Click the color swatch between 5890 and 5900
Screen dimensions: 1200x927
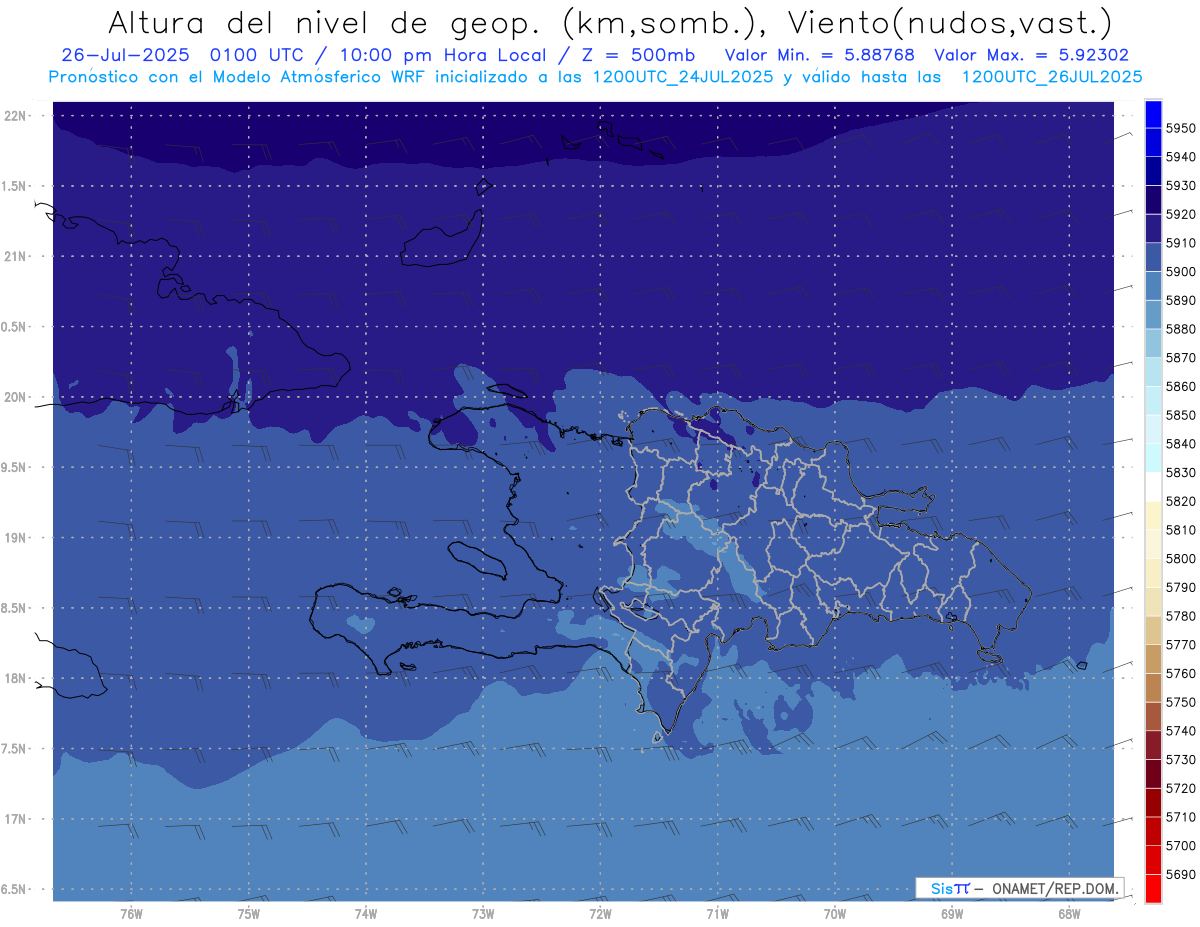(1152, 286)
